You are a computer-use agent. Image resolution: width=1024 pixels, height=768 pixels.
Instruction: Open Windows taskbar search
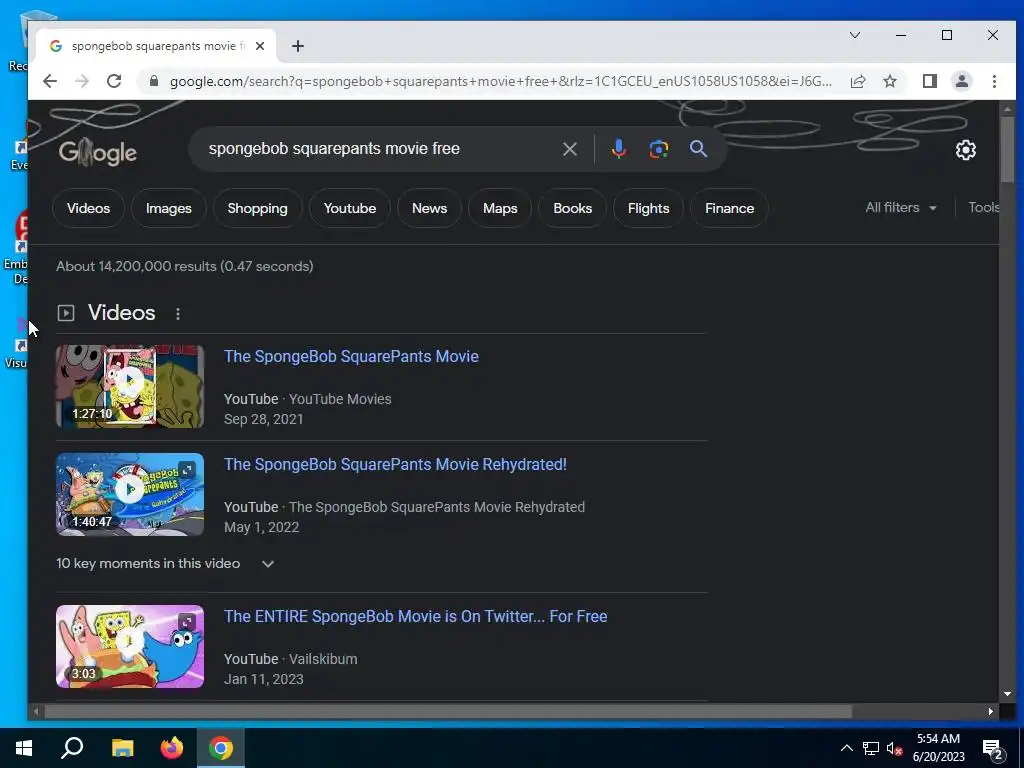click(72, 748)
